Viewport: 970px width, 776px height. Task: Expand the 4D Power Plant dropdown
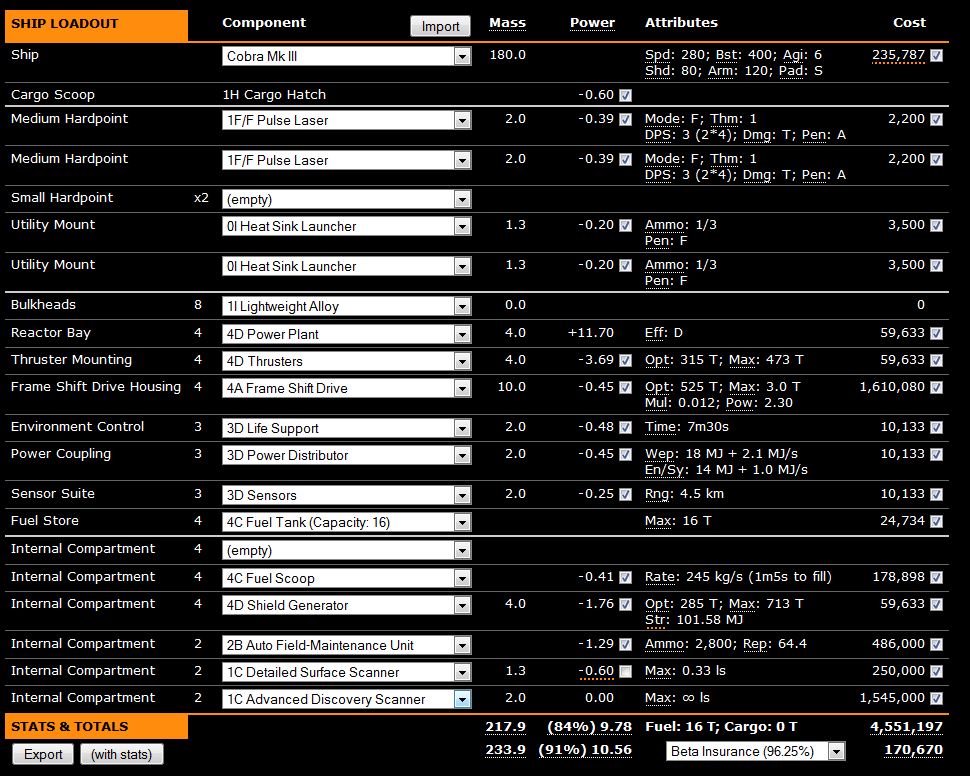point(346,334)
